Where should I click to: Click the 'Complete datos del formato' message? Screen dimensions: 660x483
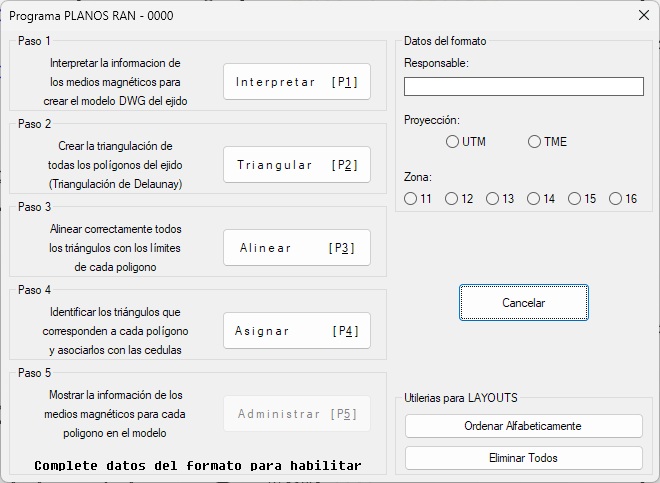pyautogui.click(x=197, y=466)
